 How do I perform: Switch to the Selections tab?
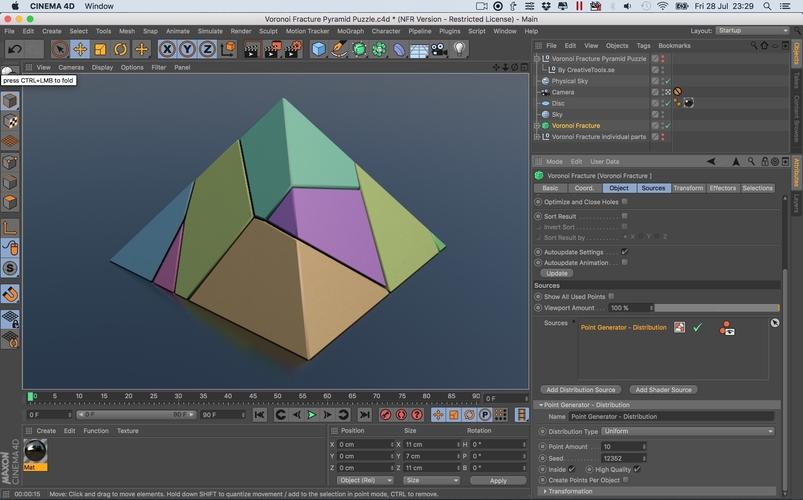tap(757, 188)
